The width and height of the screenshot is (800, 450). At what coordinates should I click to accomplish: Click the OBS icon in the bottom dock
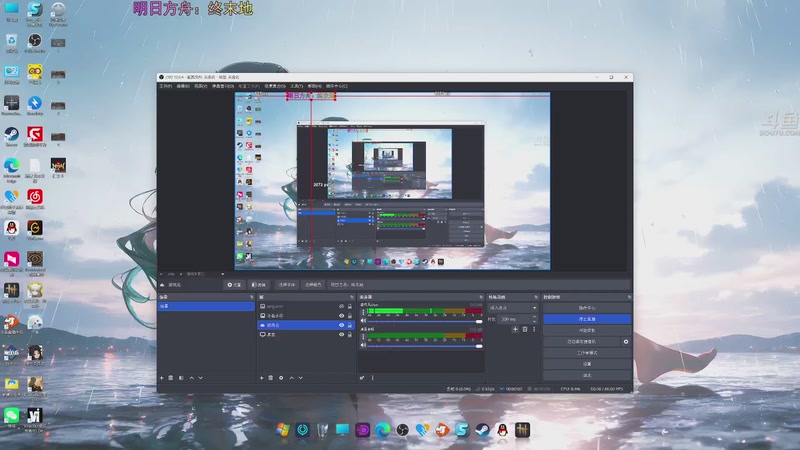[x=403, y=430]
